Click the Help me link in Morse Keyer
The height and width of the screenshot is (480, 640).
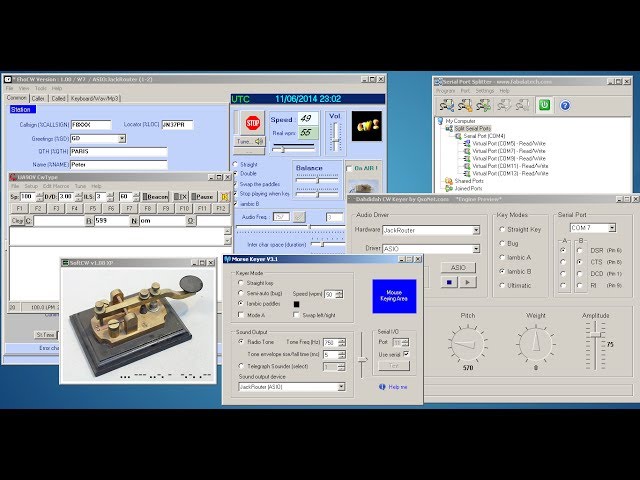pos(398,387)
